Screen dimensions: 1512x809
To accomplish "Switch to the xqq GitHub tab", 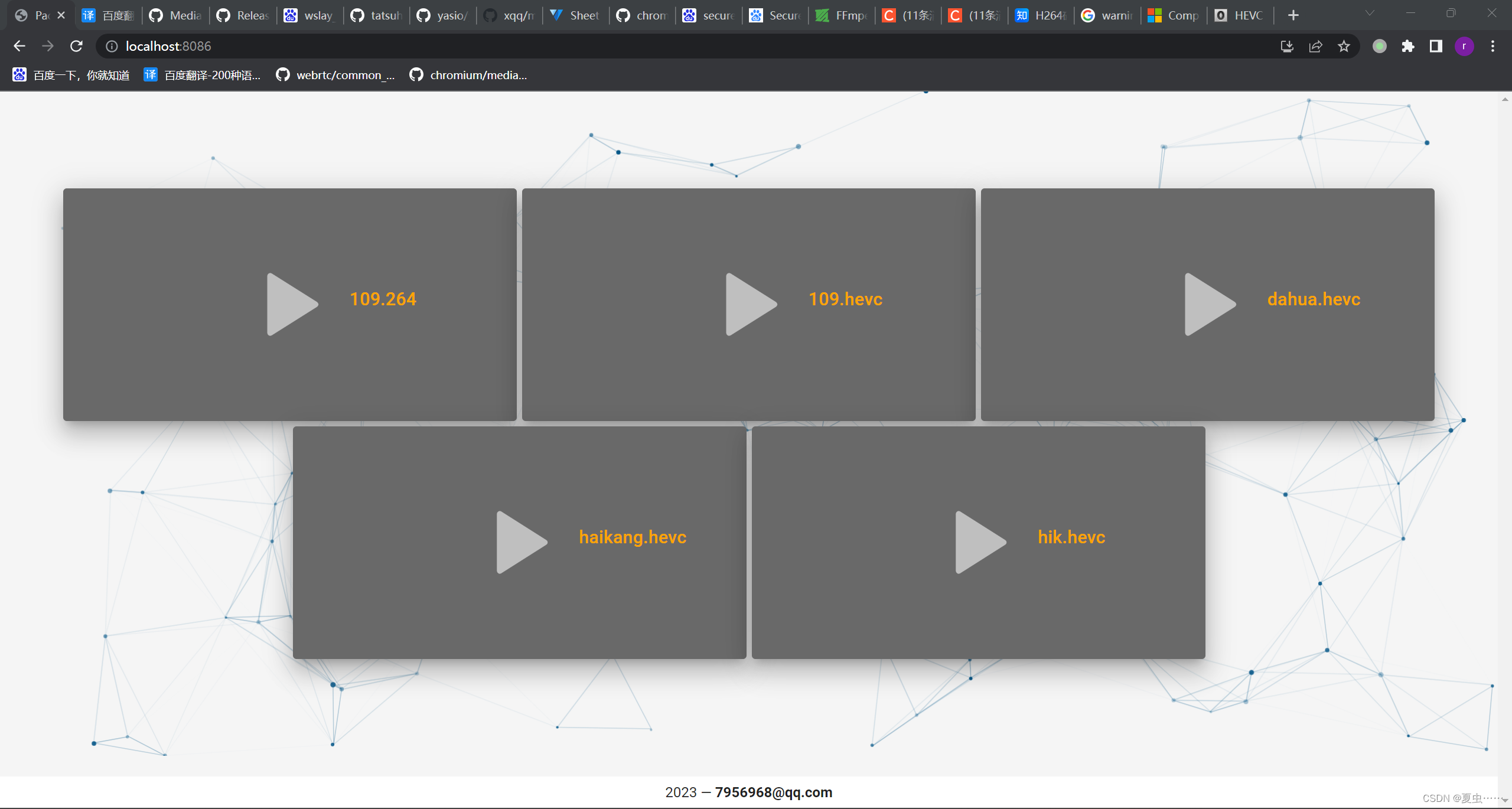I will [509, 15].
